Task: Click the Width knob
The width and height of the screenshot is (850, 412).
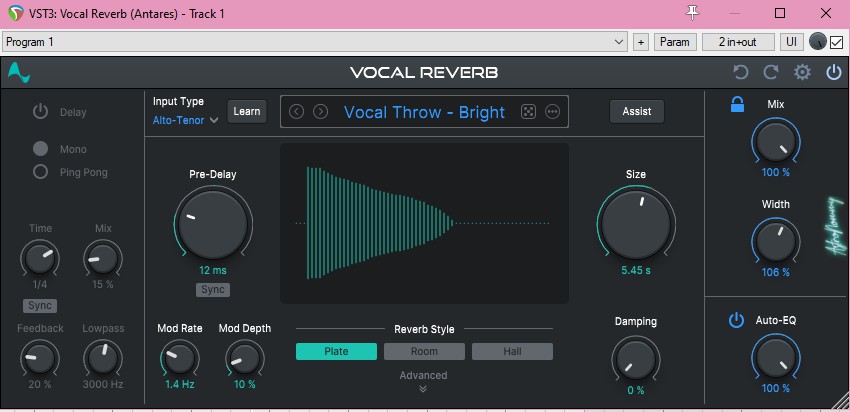Action: (776, 242)
